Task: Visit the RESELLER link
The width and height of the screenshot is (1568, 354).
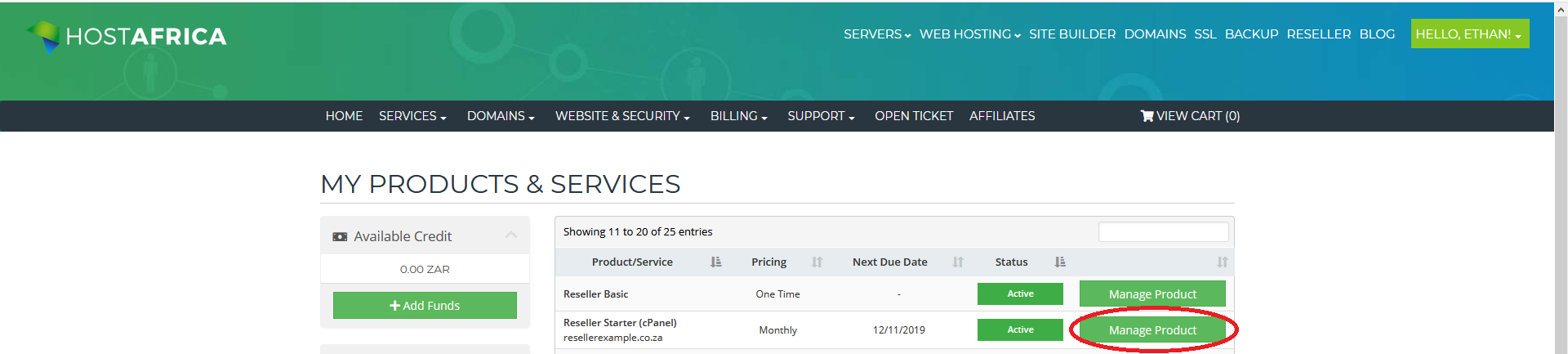Action: point(1319,34)
